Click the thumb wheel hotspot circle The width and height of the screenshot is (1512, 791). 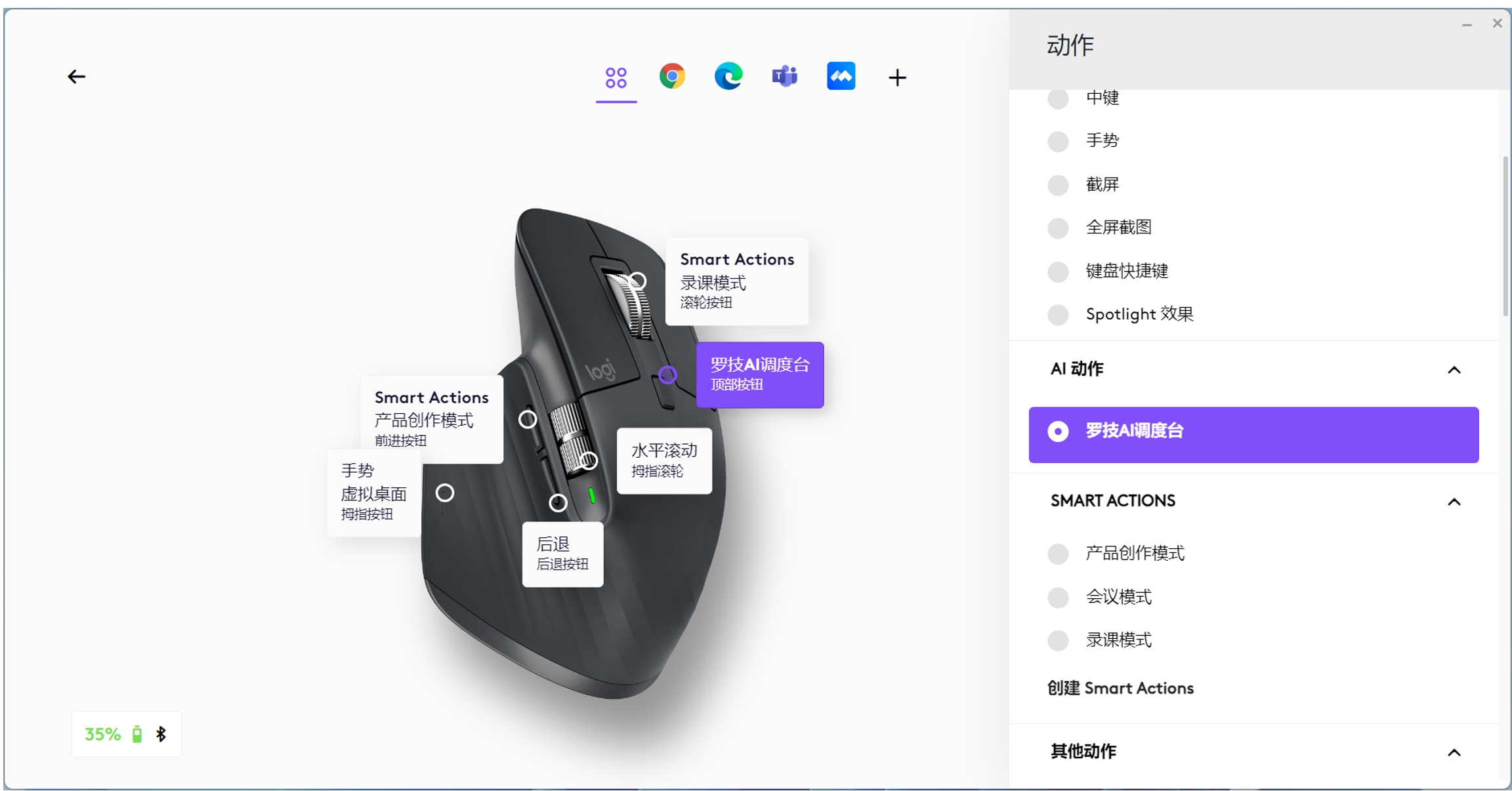pos(589,460)
